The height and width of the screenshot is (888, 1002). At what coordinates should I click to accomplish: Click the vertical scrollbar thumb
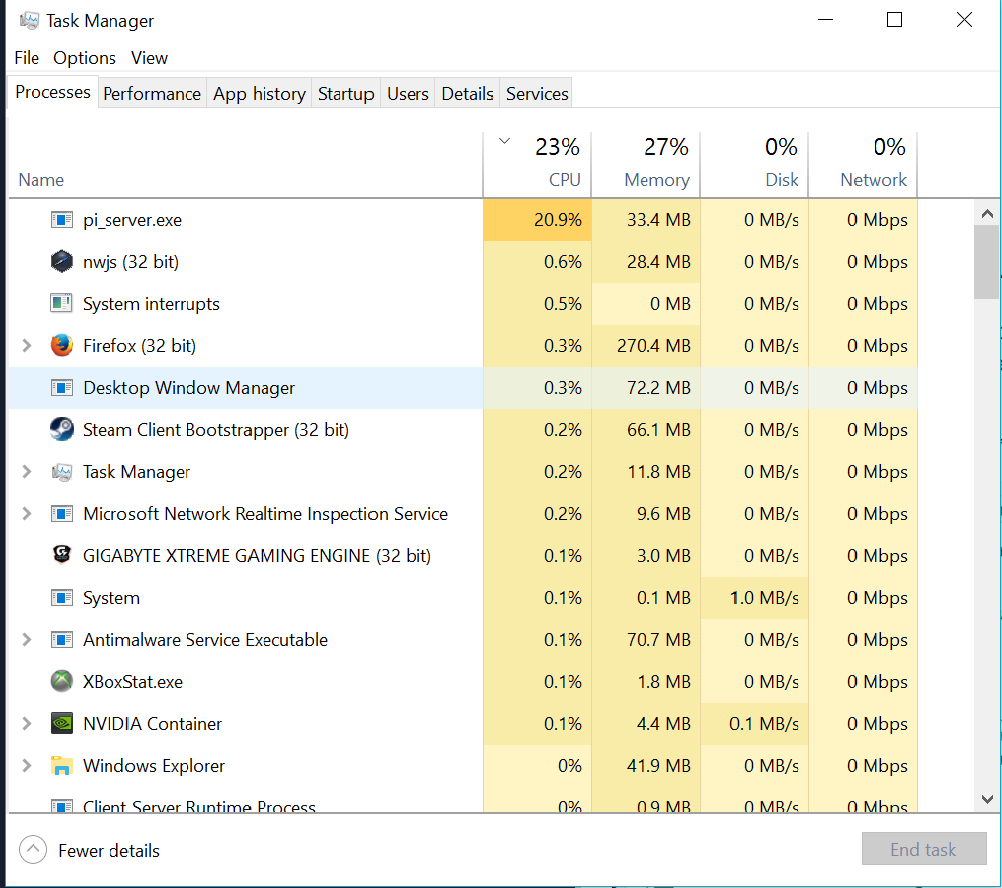click(x=987, y=262)
